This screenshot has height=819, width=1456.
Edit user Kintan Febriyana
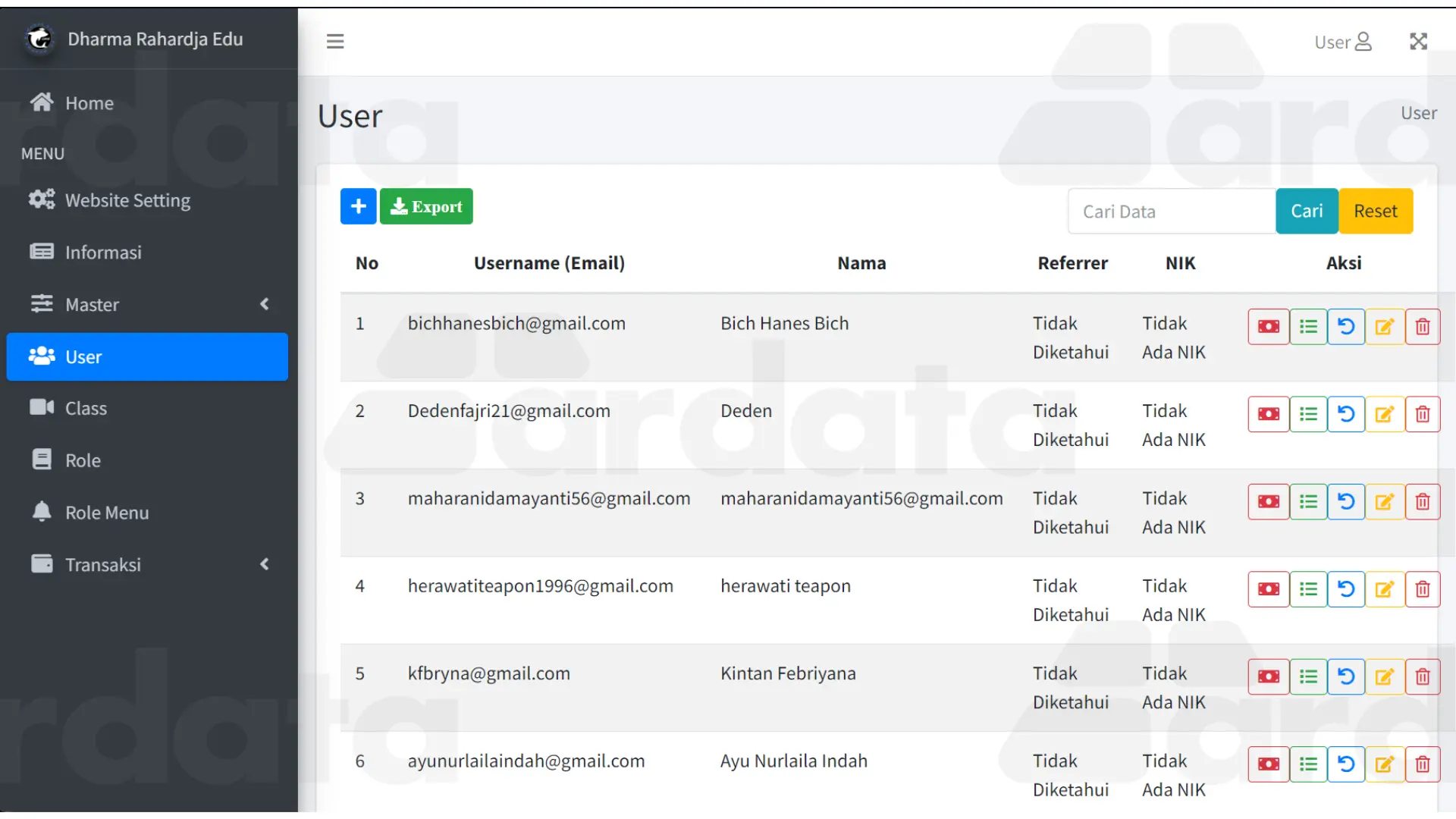click(x=1385, y=676)
